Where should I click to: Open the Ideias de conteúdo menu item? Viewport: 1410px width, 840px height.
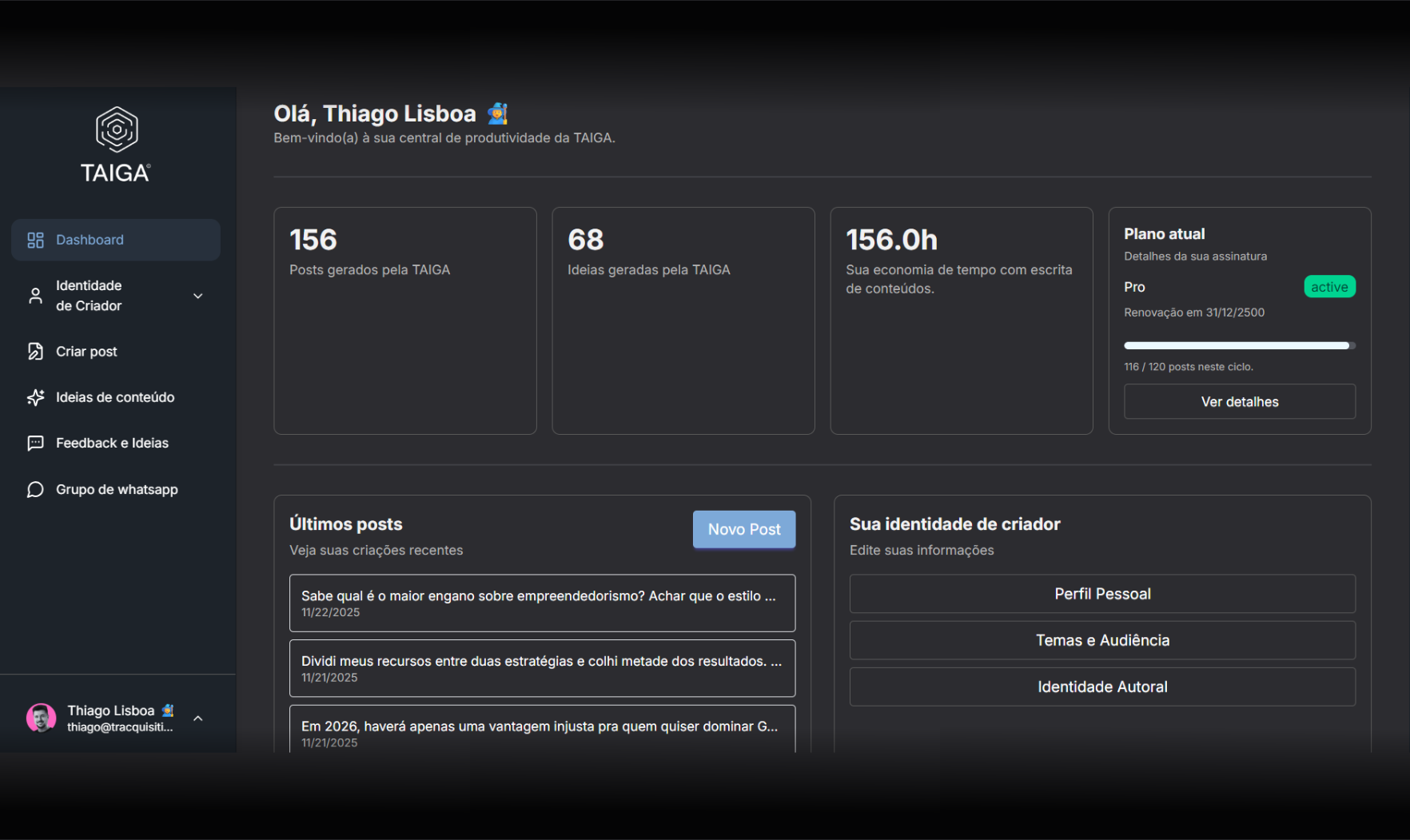[x=115, y=397]
